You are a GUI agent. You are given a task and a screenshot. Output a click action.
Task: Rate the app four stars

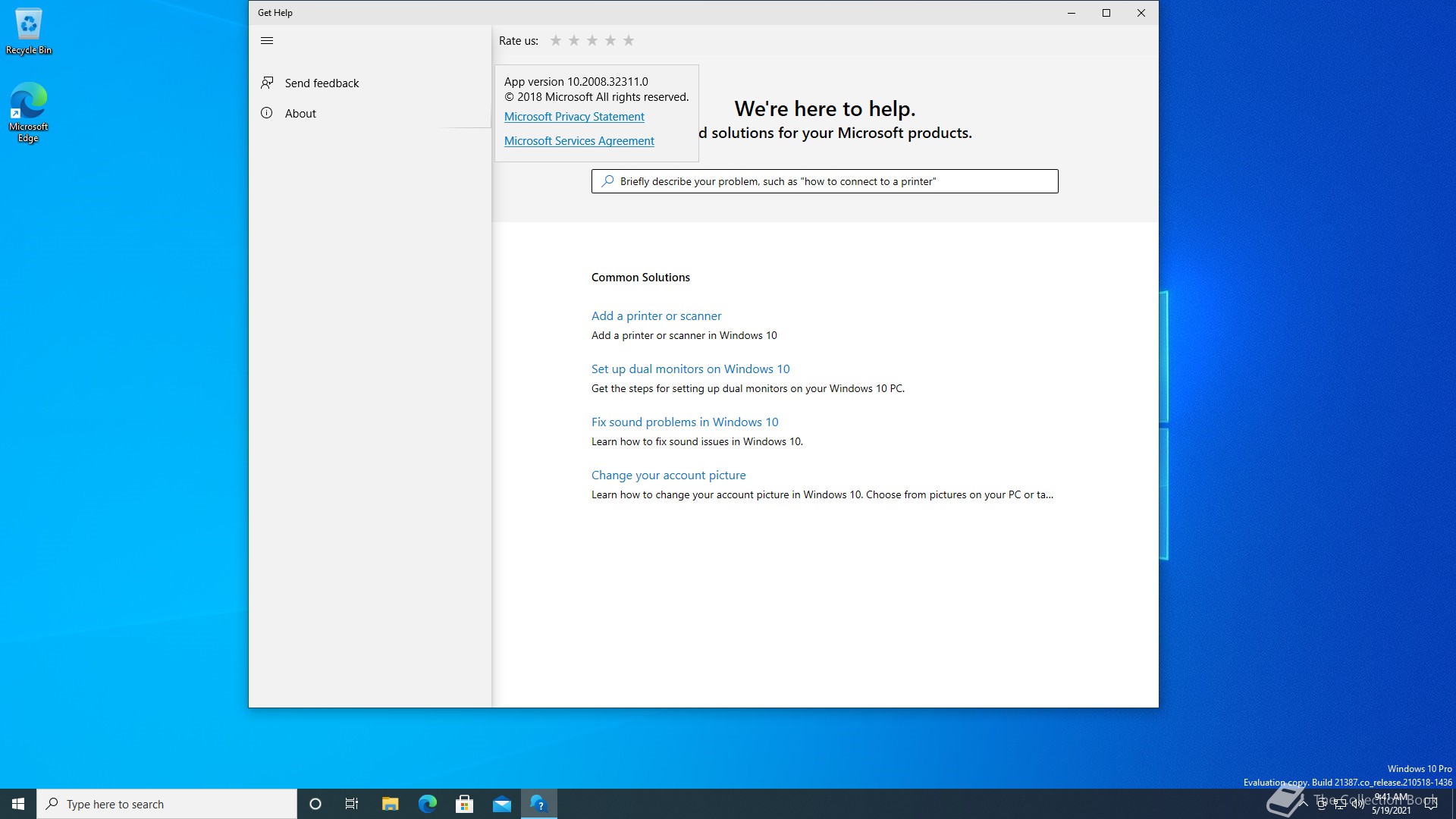coord(610,40)
